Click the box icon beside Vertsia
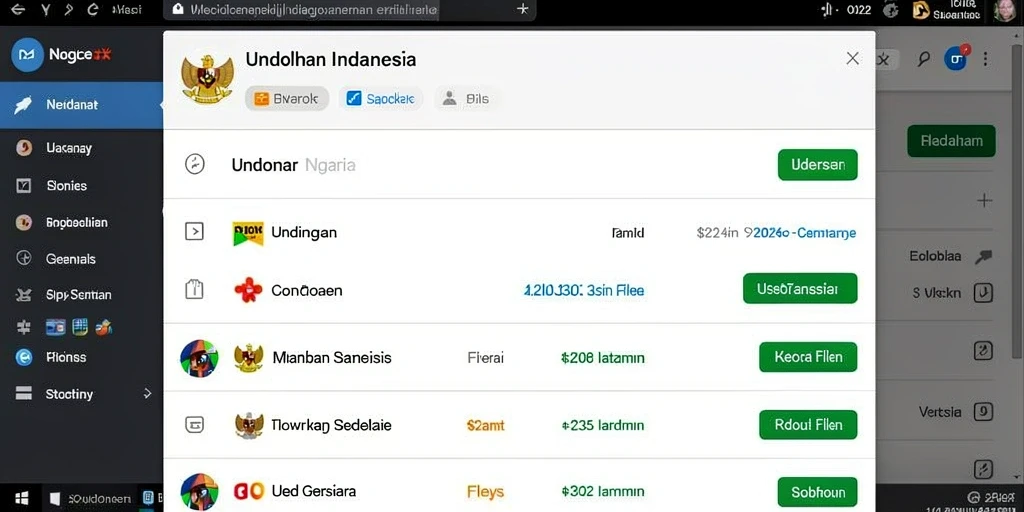This screenshot has width=1024, height=512. pos(983,412)
